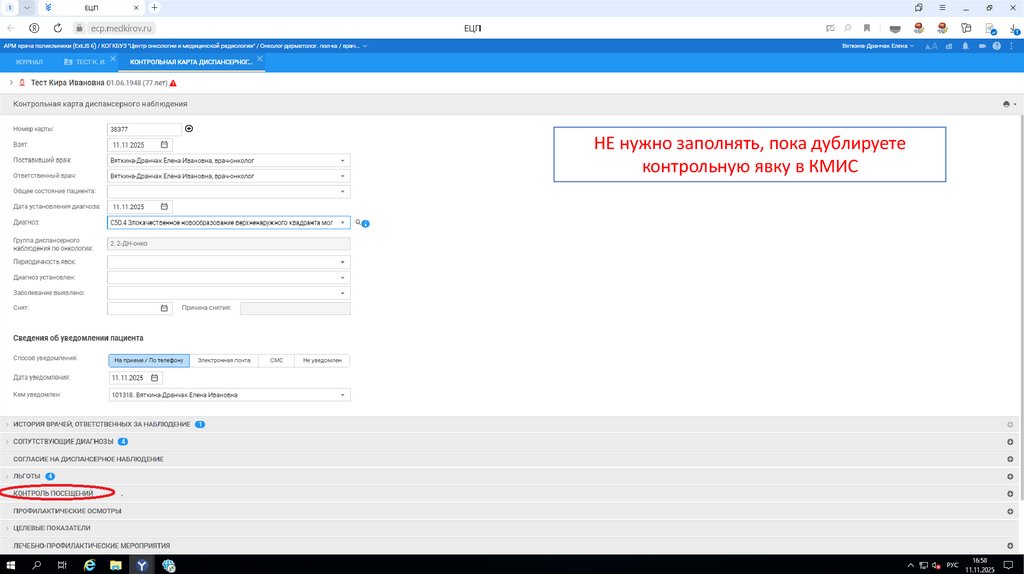Click the briefcase icon in app header
Image resolution: width=1024 pixels, height=574 pixels.
coord(949,46)
